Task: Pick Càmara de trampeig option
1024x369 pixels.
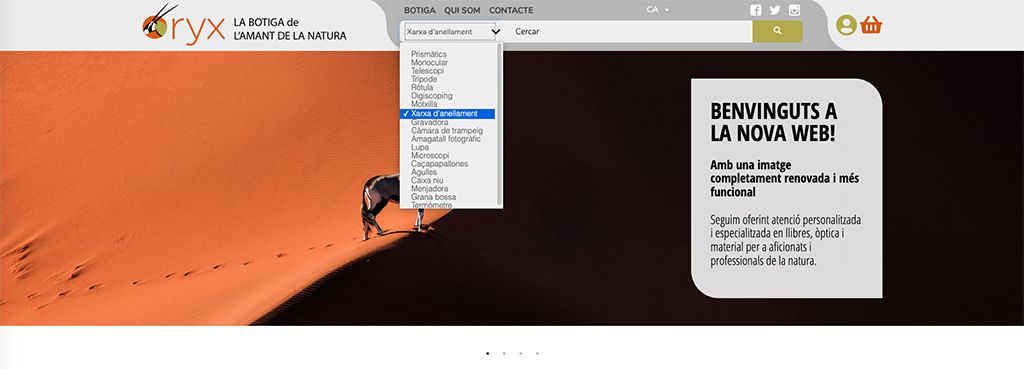Action: [447, 130]
